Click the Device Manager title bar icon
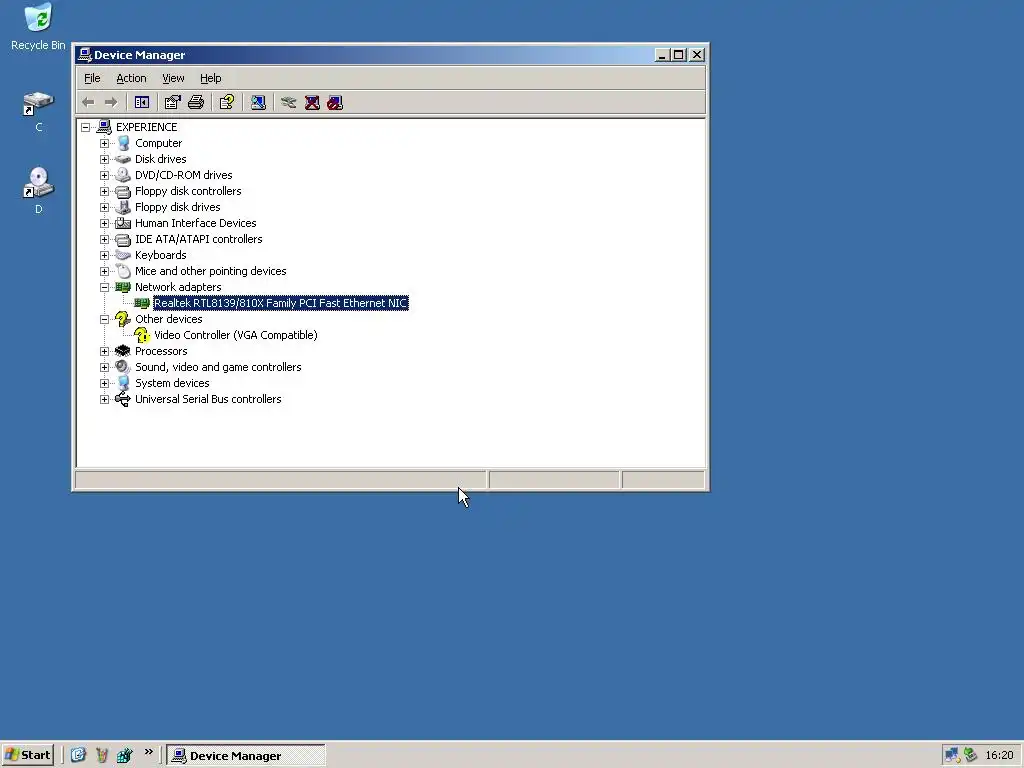1024x768 pixels. click(84, 55)
